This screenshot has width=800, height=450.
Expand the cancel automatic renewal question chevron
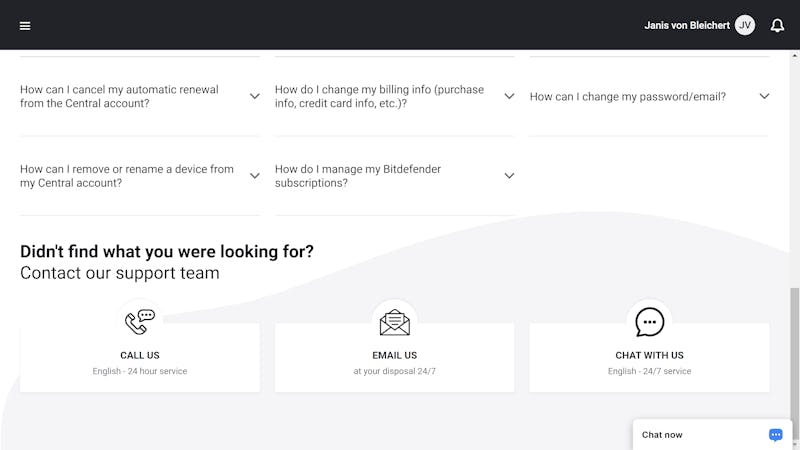[x=255, y=96]
